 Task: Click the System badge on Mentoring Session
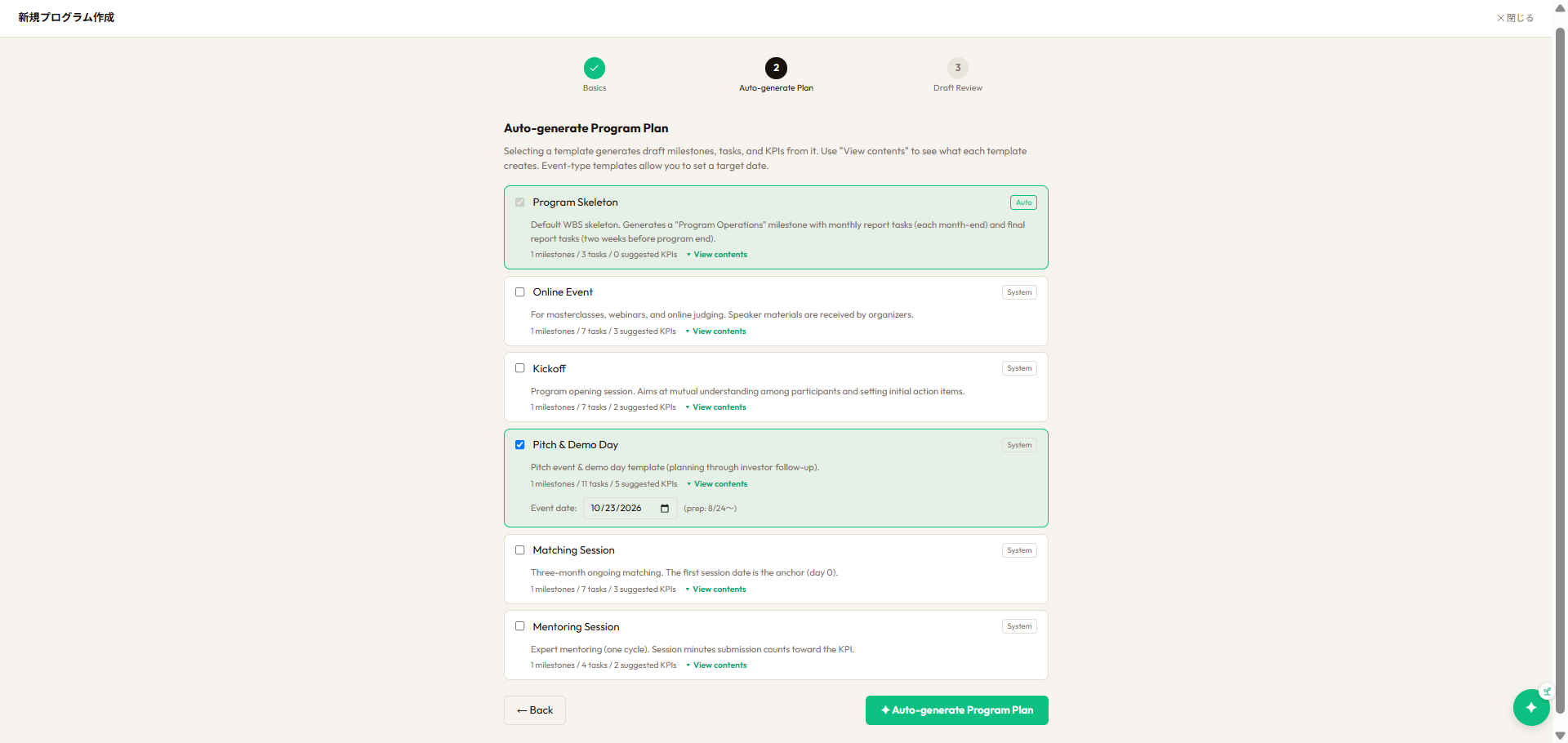tap(1019, 626)
